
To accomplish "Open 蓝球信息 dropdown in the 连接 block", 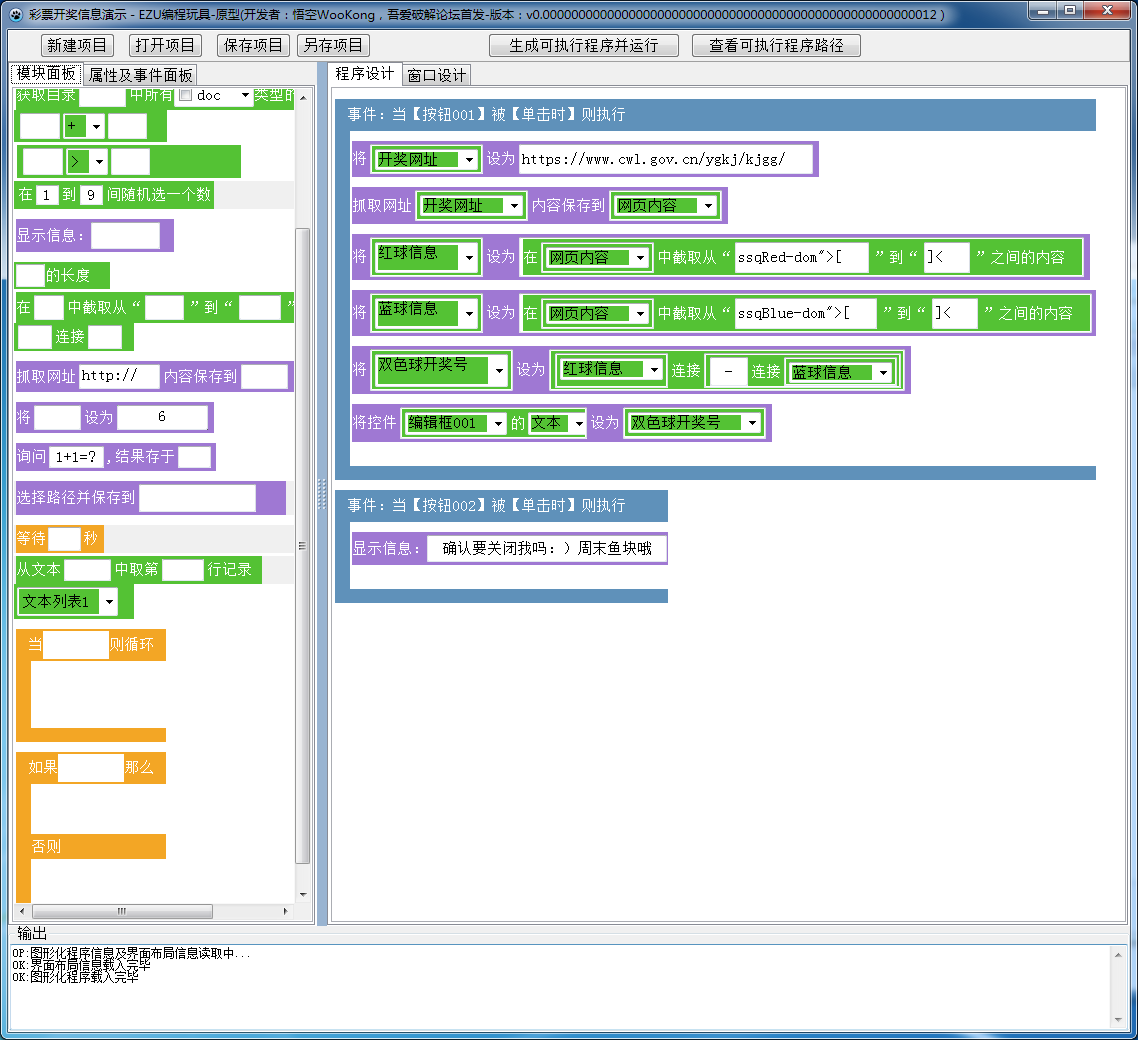I will (x=883, y=372).
